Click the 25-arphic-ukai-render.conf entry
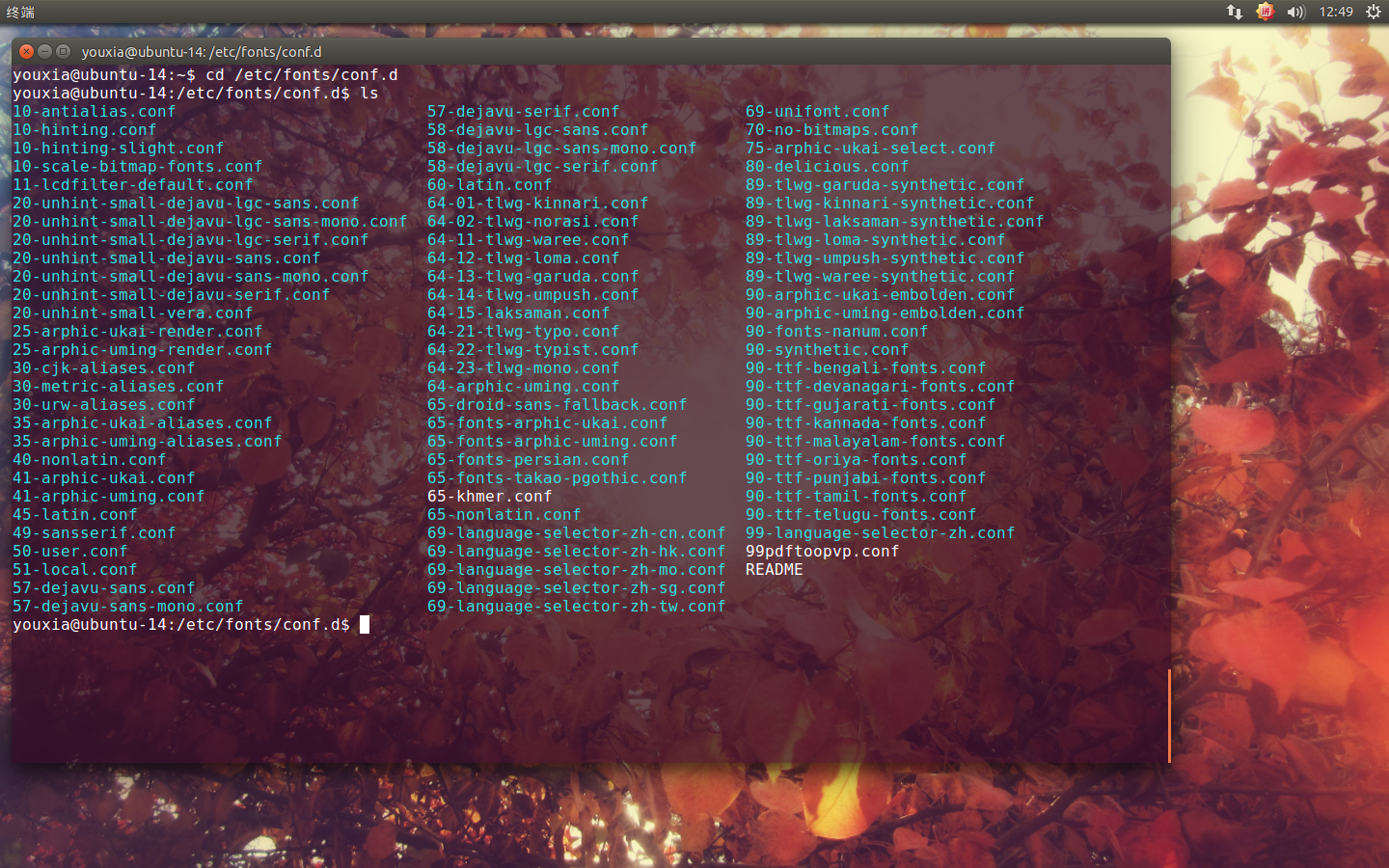 click(x=138, y=332)
